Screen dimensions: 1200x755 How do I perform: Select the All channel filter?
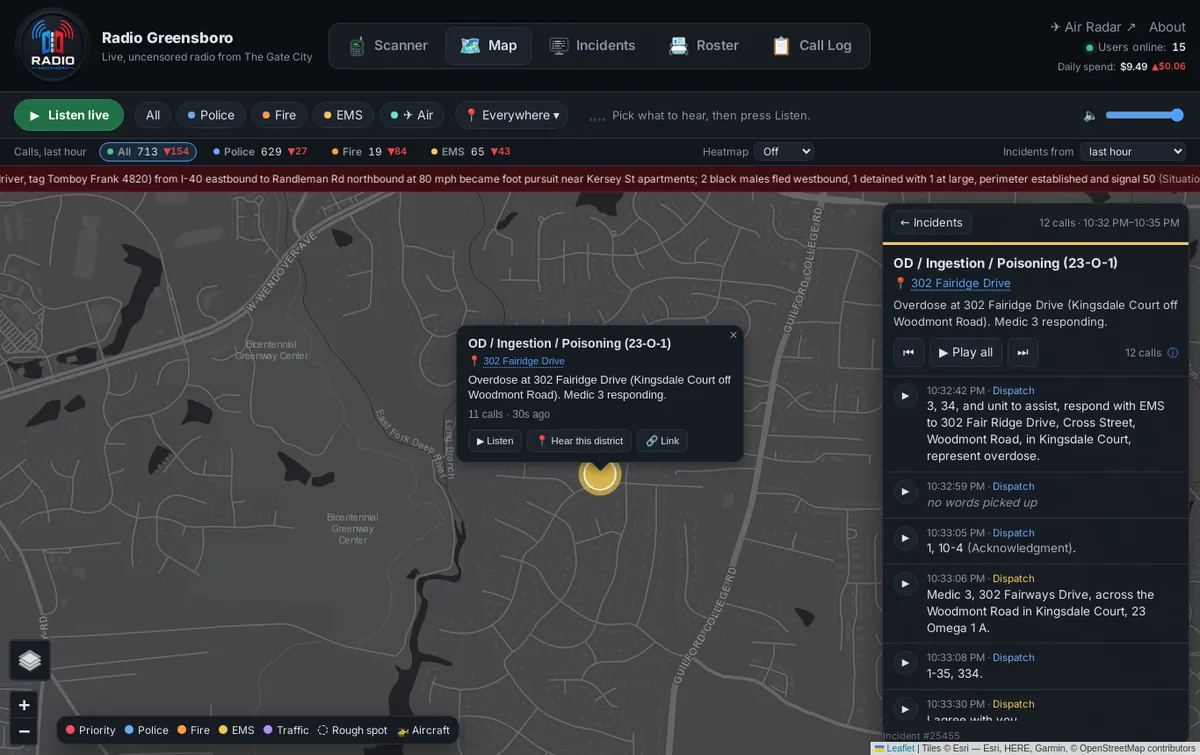(153, 115)
